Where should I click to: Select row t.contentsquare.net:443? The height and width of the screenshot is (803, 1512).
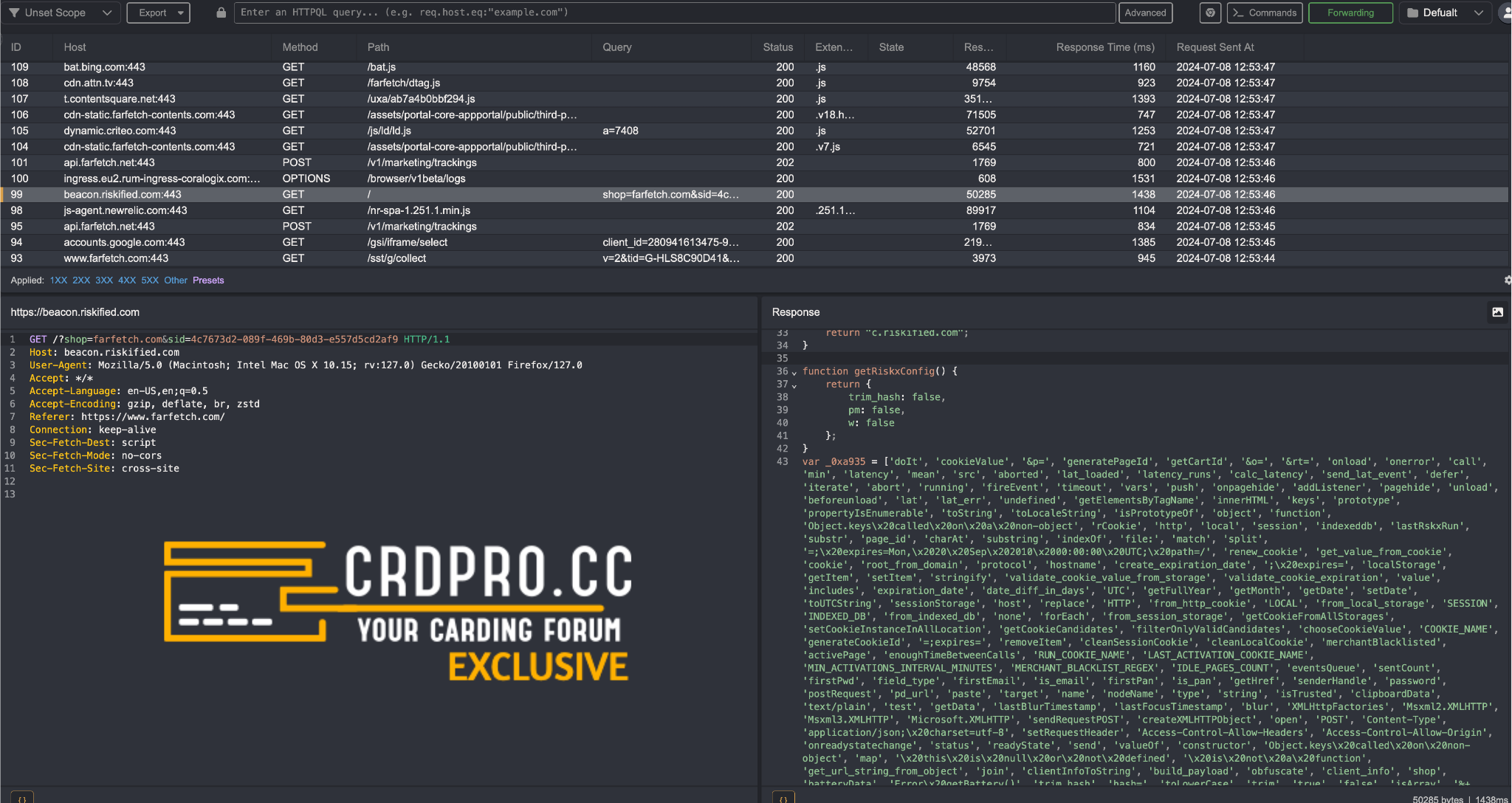click(754, 99)
